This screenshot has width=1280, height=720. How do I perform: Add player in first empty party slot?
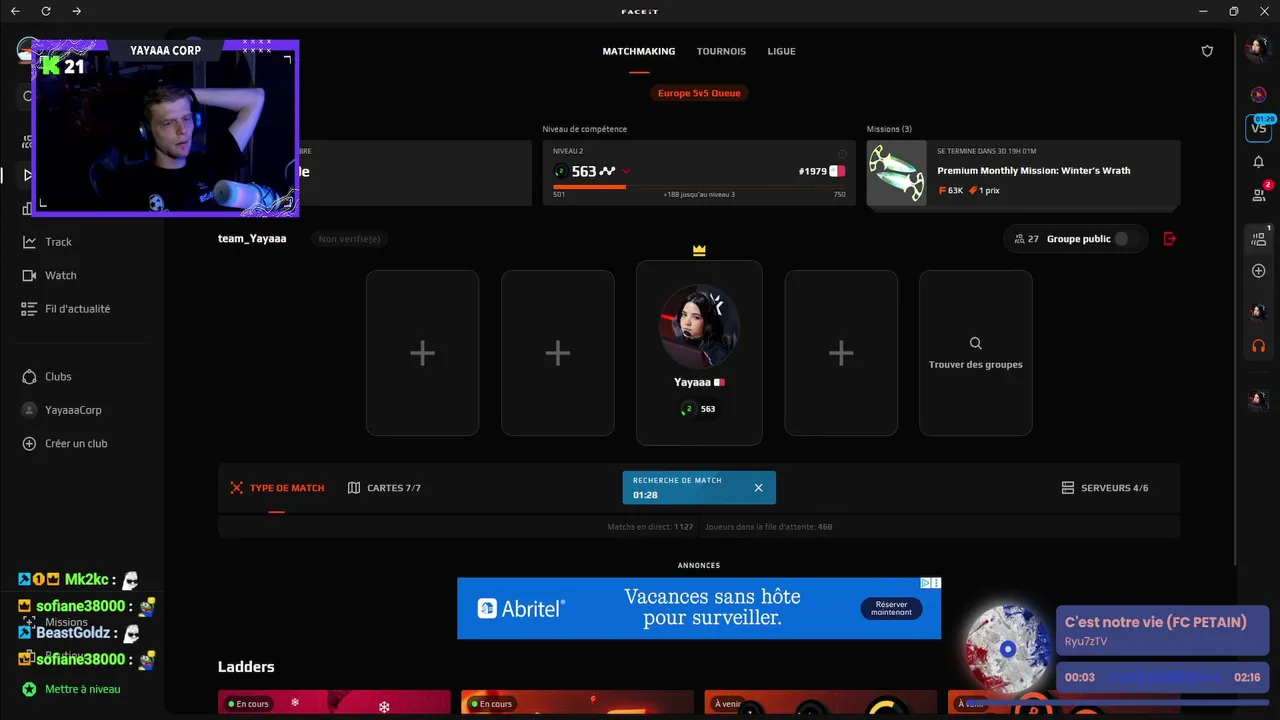click(x=422, y=353)
